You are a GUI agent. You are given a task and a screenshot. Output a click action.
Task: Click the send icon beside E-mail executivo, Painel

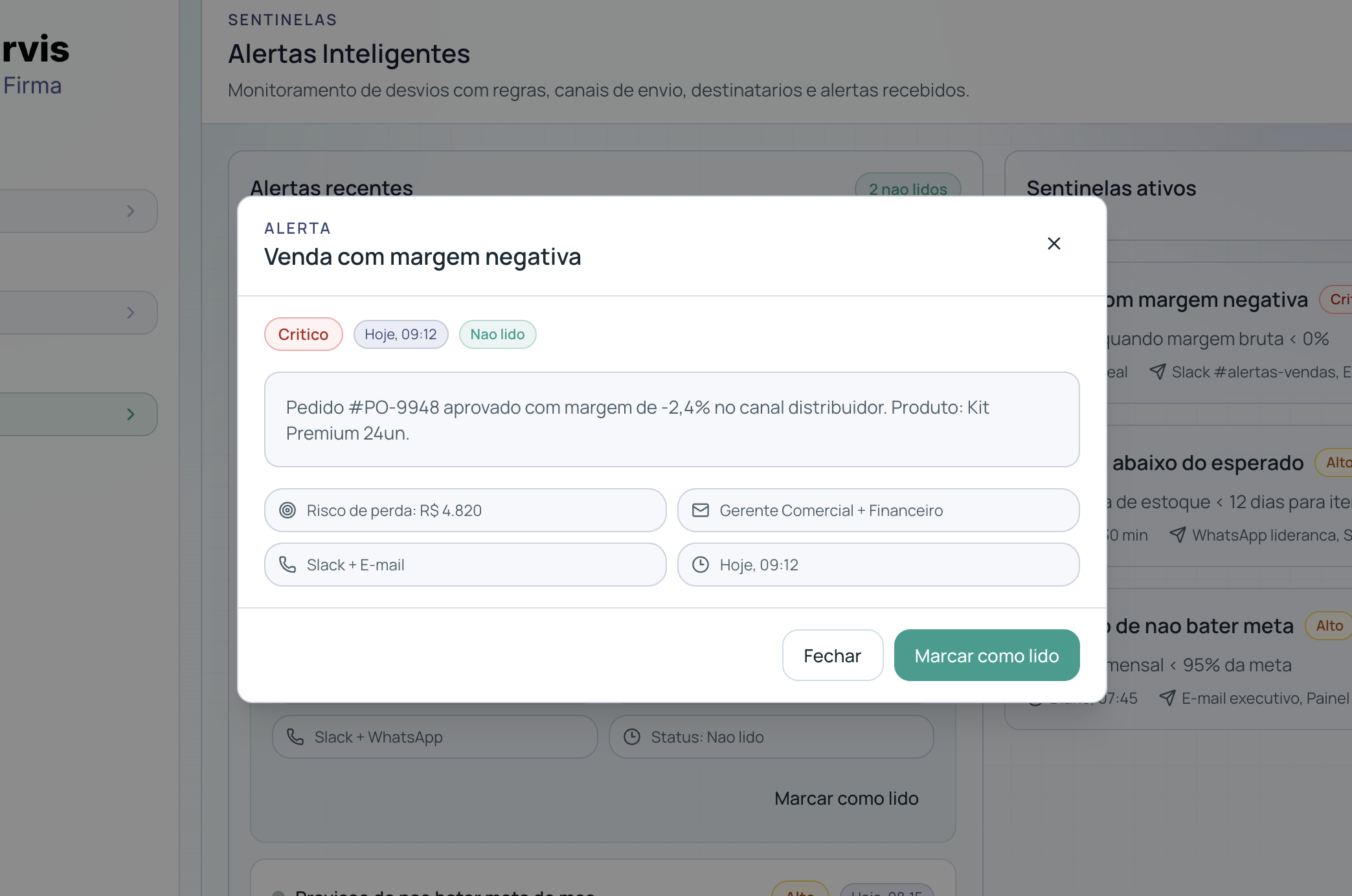pos(1167,698)
